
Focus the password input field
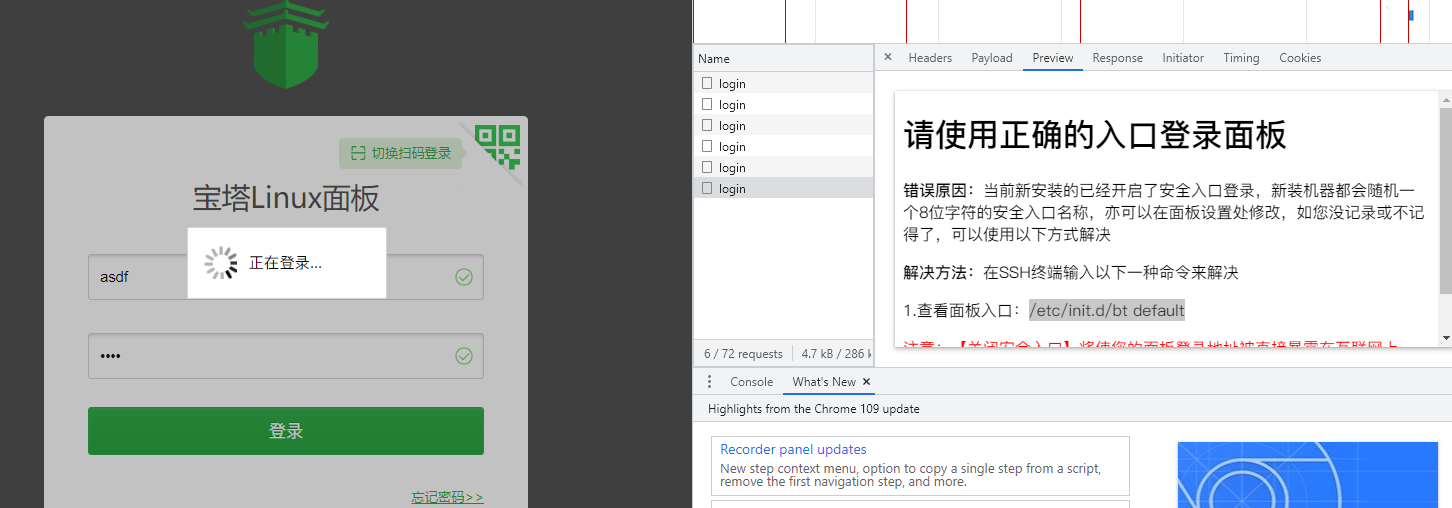tap(286, 356)
